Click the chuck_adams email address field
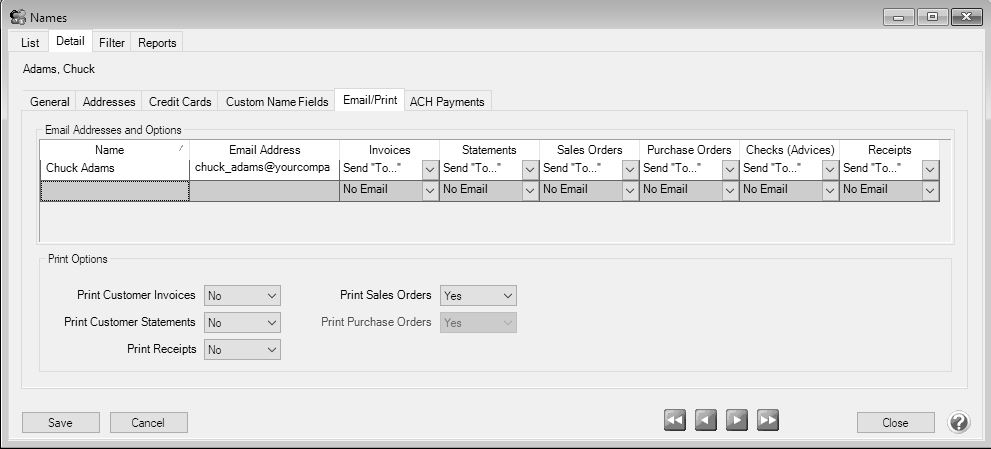The image size is (991, 449). (x=263, y=169)
